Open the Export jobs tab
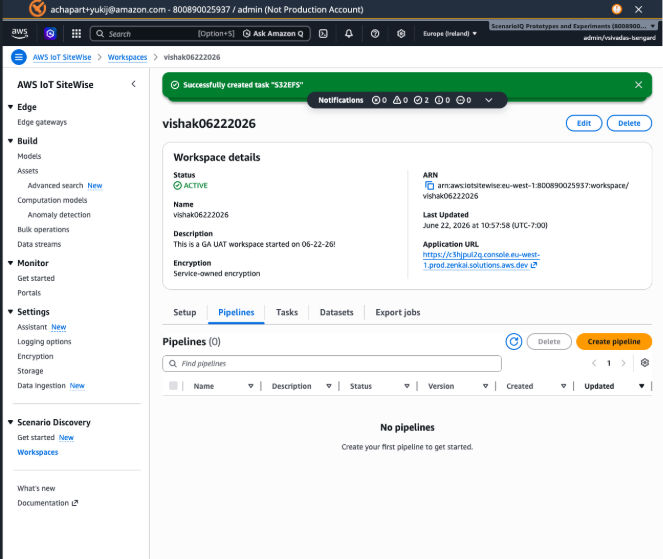 pyautogui.click(x=398, y=312)
